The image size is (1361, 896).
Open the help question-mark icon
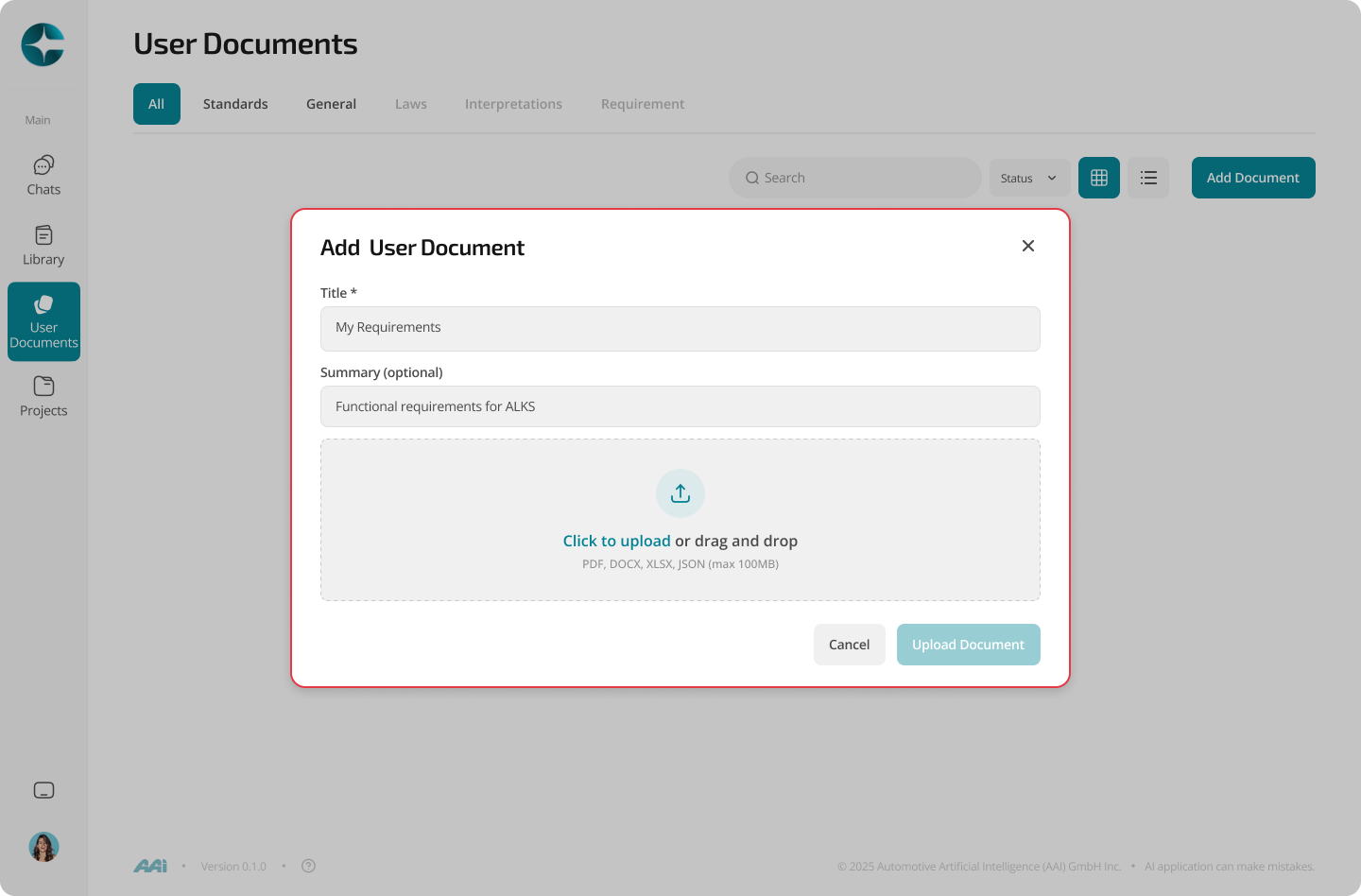click(x=308, y=866)
